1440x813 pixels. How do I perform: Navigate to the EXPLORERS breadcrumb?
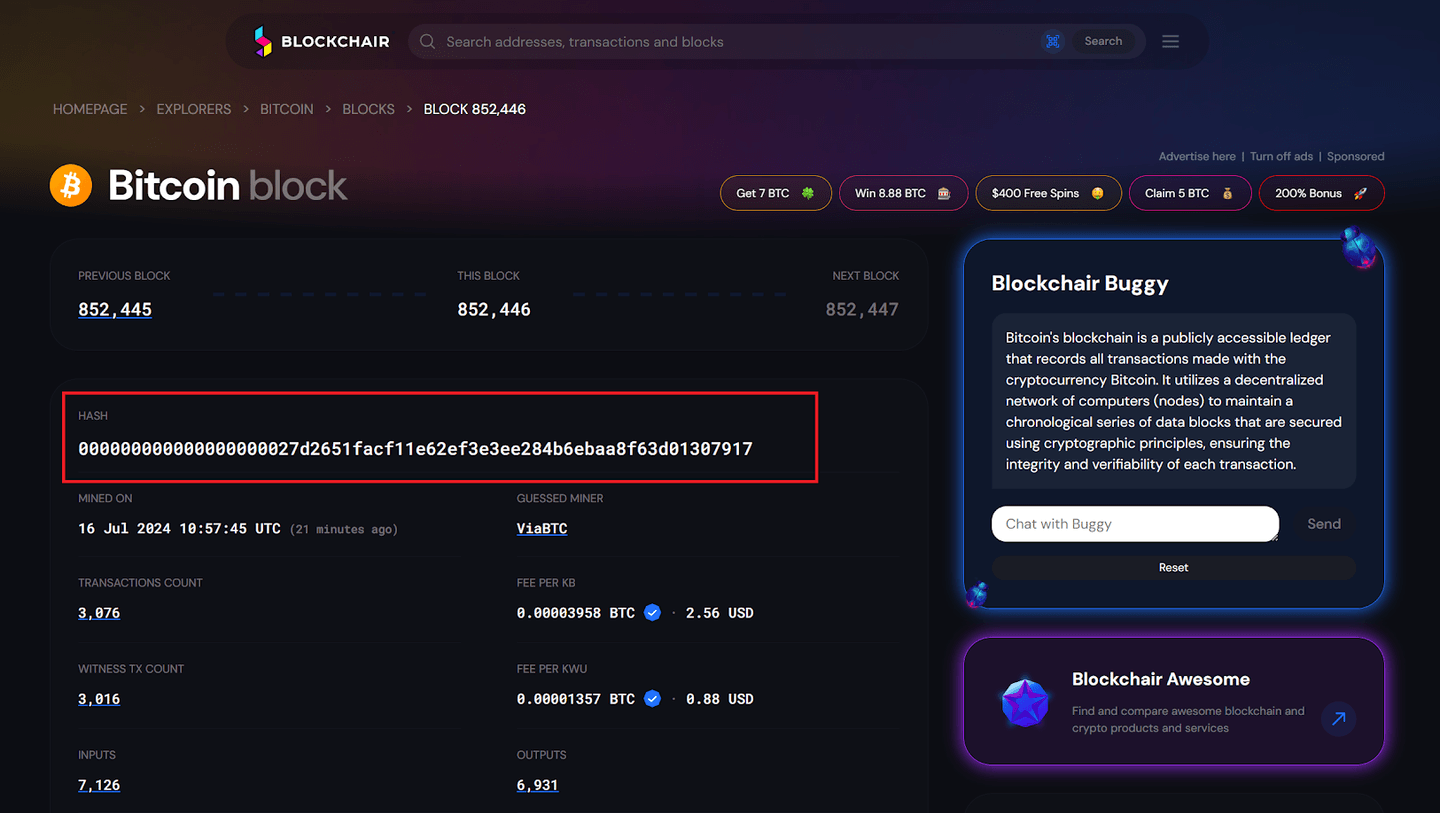click(193, 108)
